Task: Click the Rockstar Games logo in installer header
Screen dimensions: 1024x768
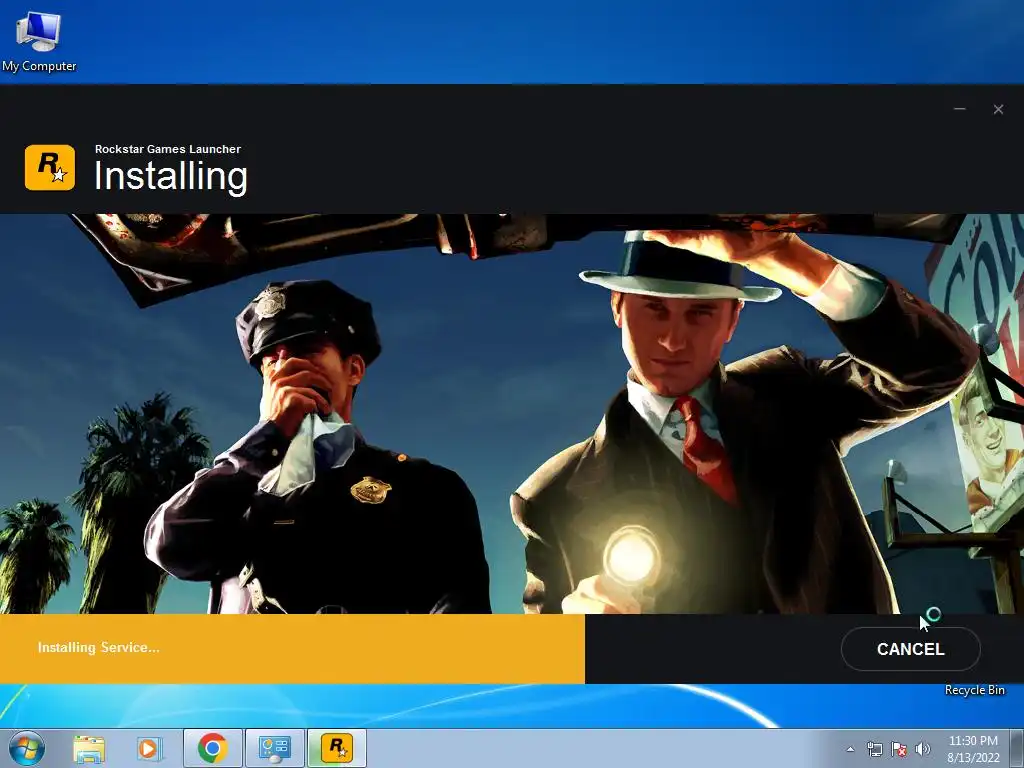Action: point(50,168)
